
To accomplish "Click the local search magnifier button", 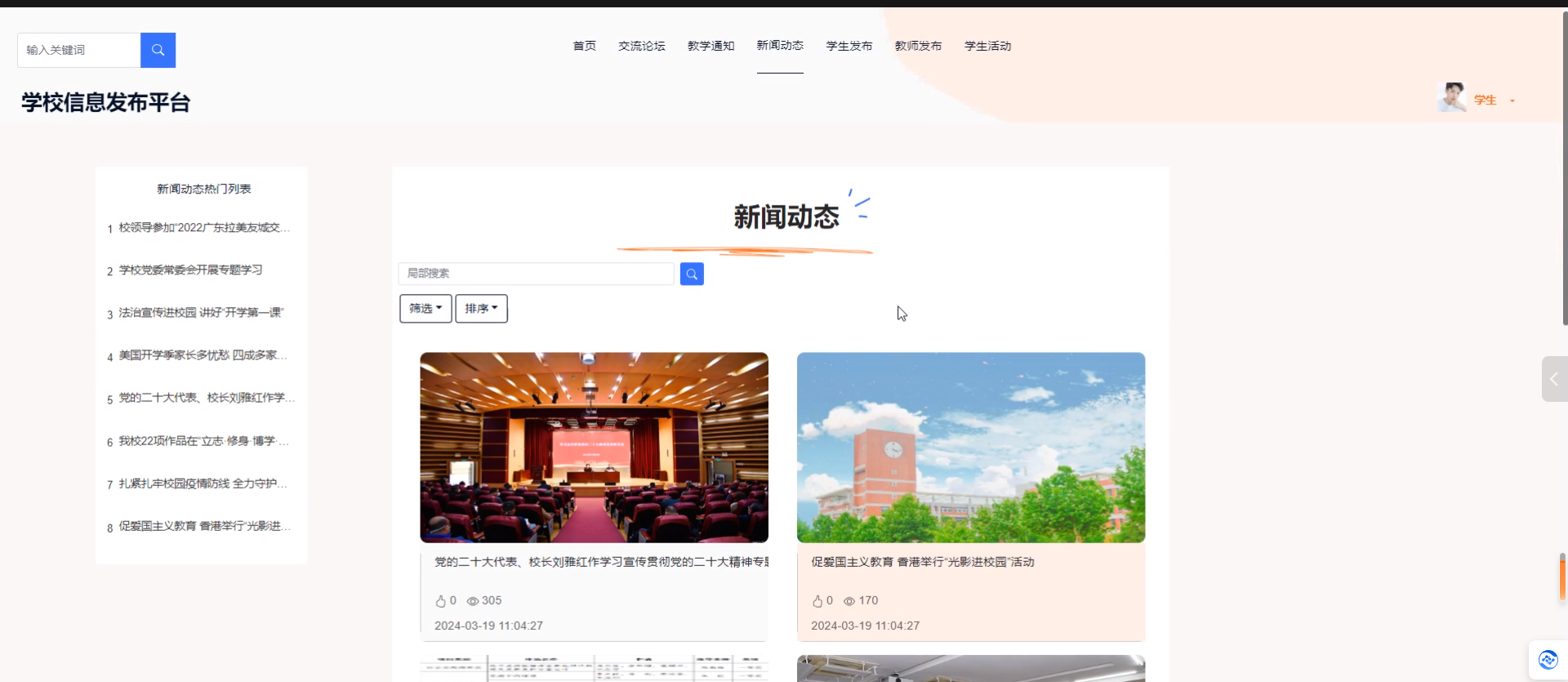I will pos(692,274).
